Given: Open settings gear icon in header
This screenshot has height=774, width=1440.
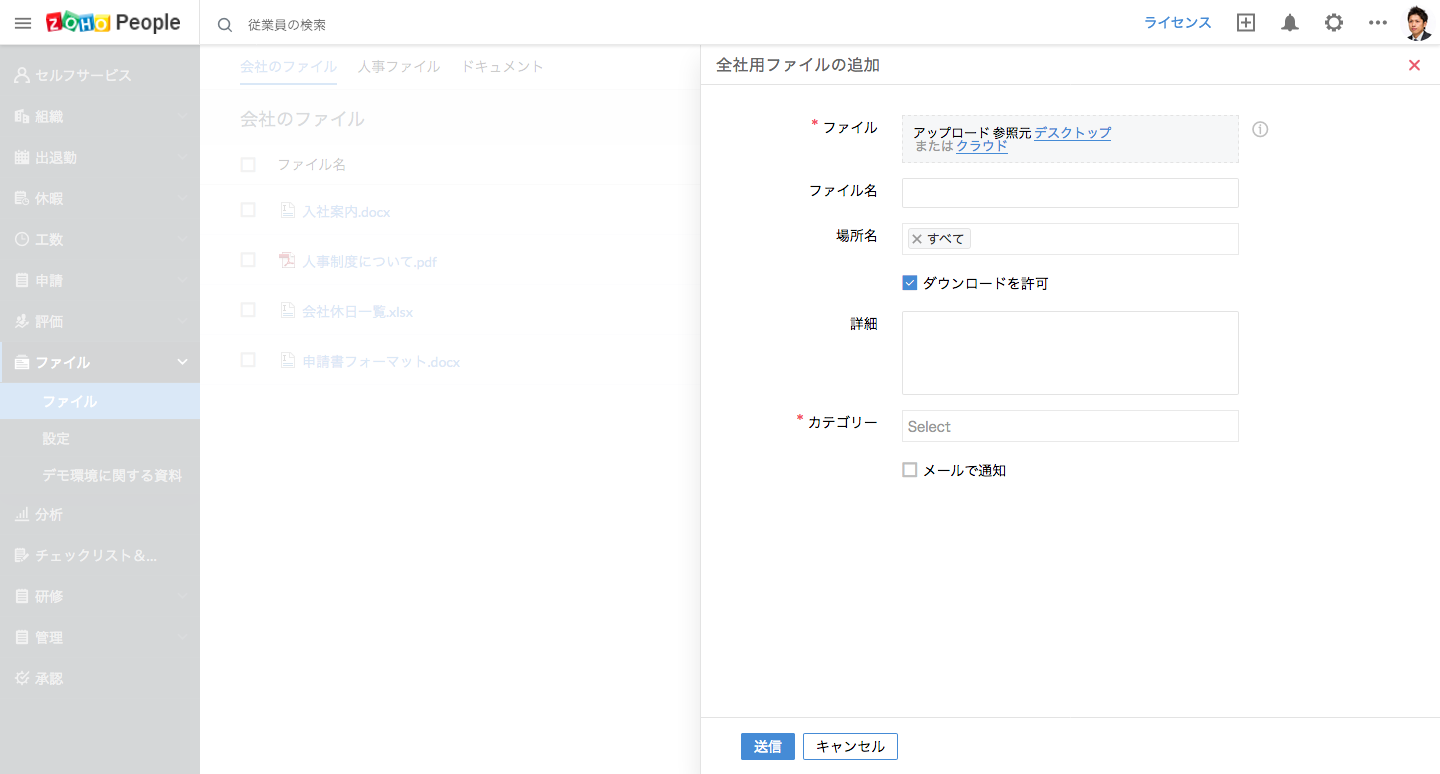Looking at the screenshot, I should click(x=1334, y=23).
